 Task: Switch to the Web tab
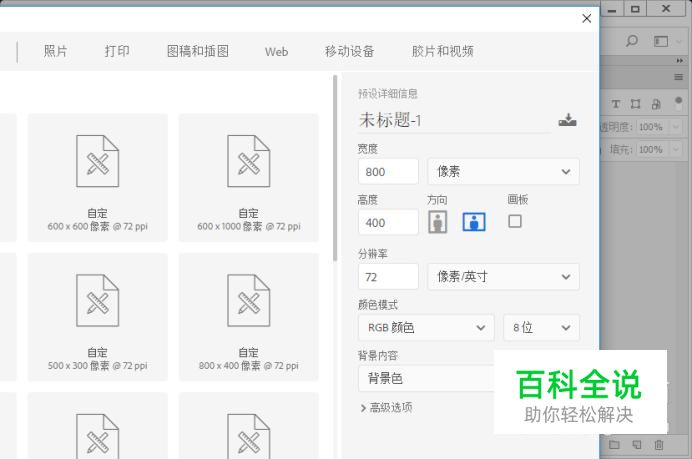click(x=276, y=52)
